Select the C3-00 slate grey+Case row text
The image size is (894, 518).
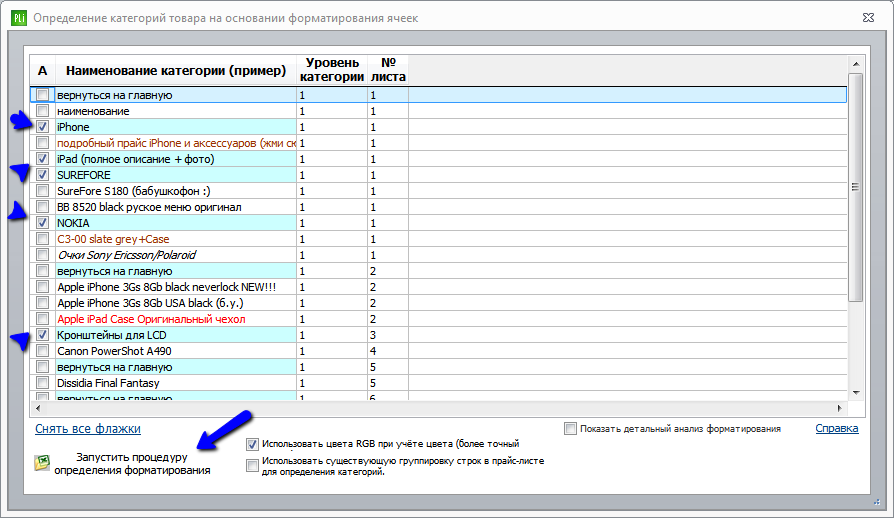pos(113,239)
